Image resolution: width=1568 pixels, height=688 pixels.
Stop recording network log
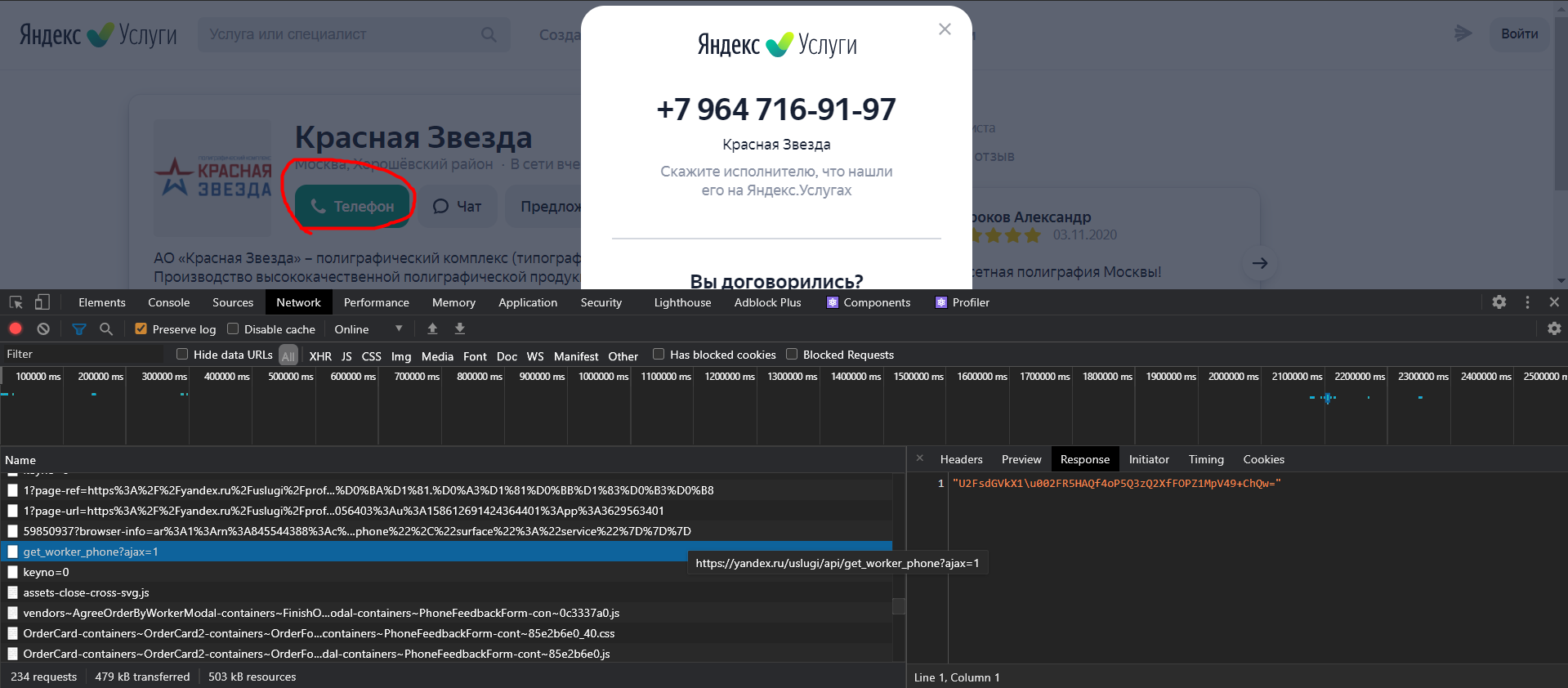(x=16, y=328)
